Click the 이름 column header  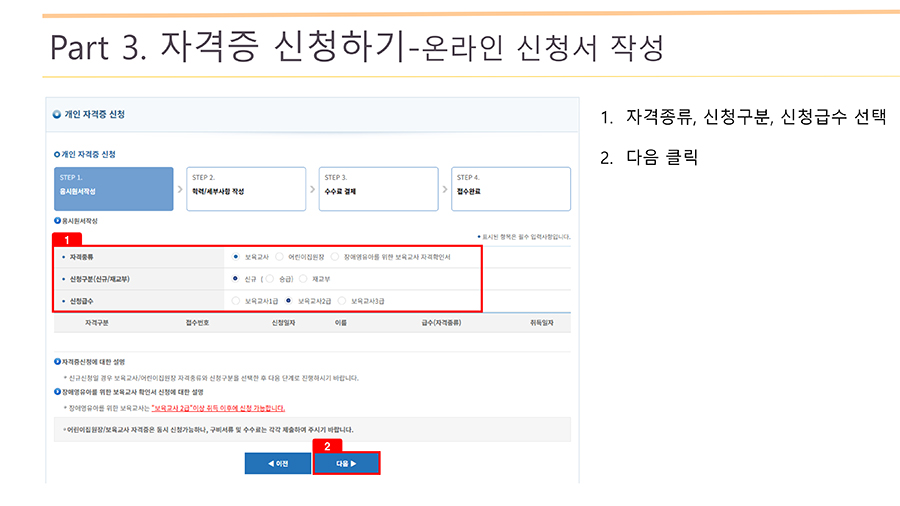(341, 323)
